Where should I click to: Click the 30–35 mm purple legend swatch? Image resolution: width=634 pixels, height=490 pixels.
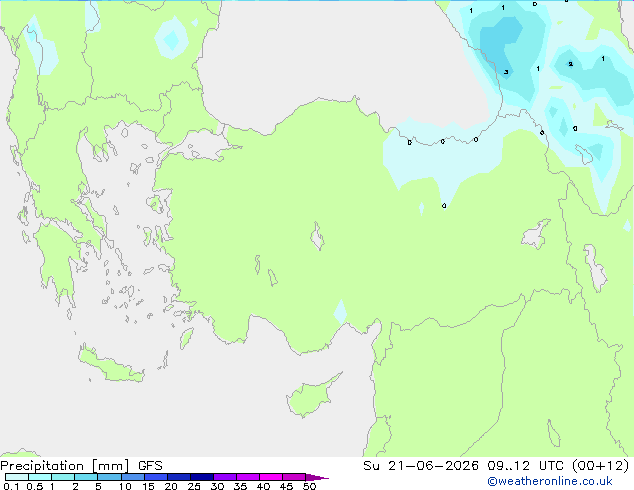(x=225, y=477)
